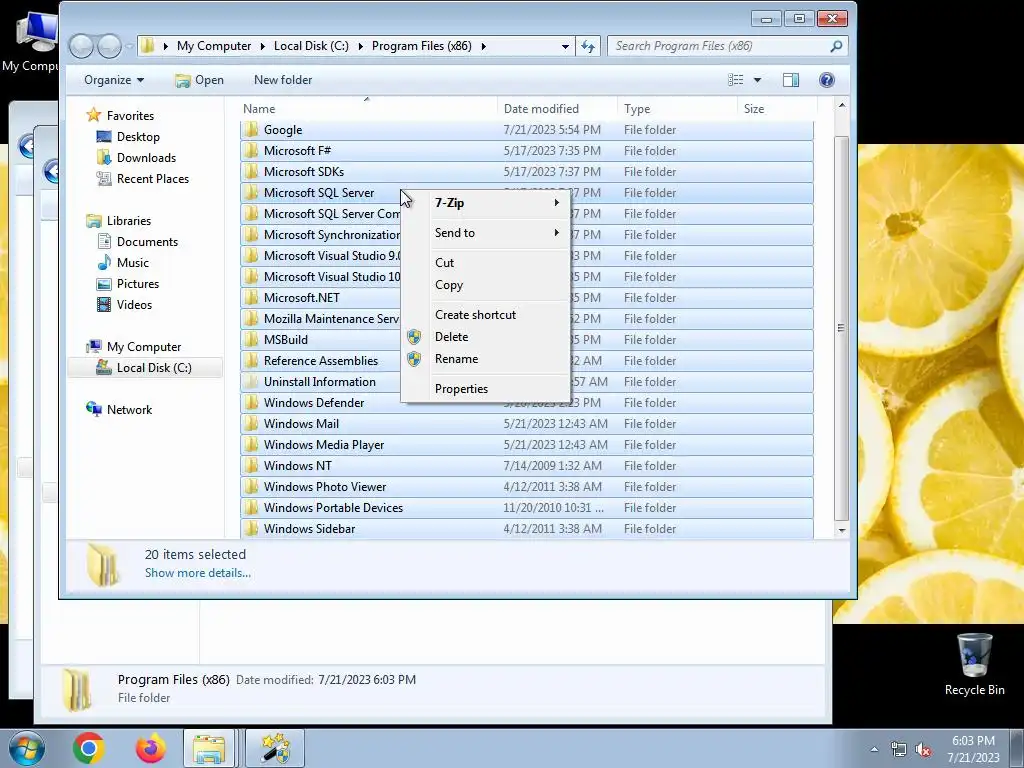Image resolution: width=1024 pixels, height=768 pixels.
Task: Open the Help question mark icon
Action: point(827,80)
